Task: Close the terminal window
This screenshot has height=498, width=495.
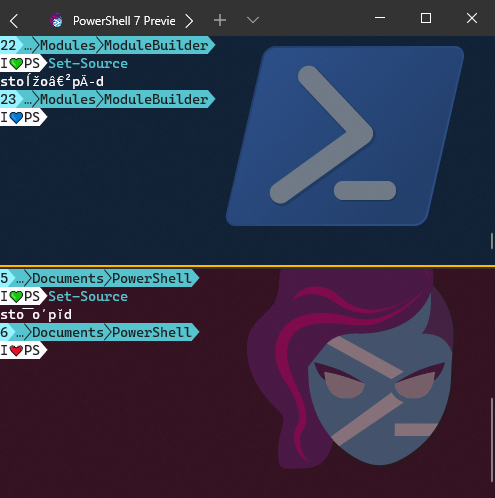Action: 472,18
